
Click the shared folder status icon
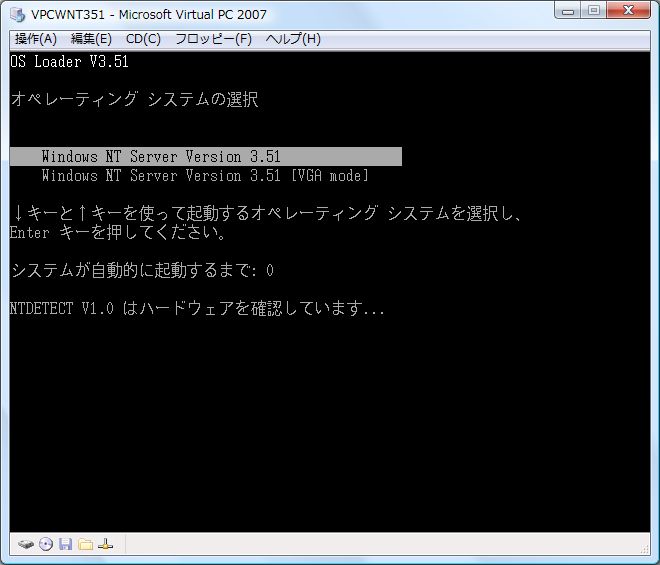point(85,544)
